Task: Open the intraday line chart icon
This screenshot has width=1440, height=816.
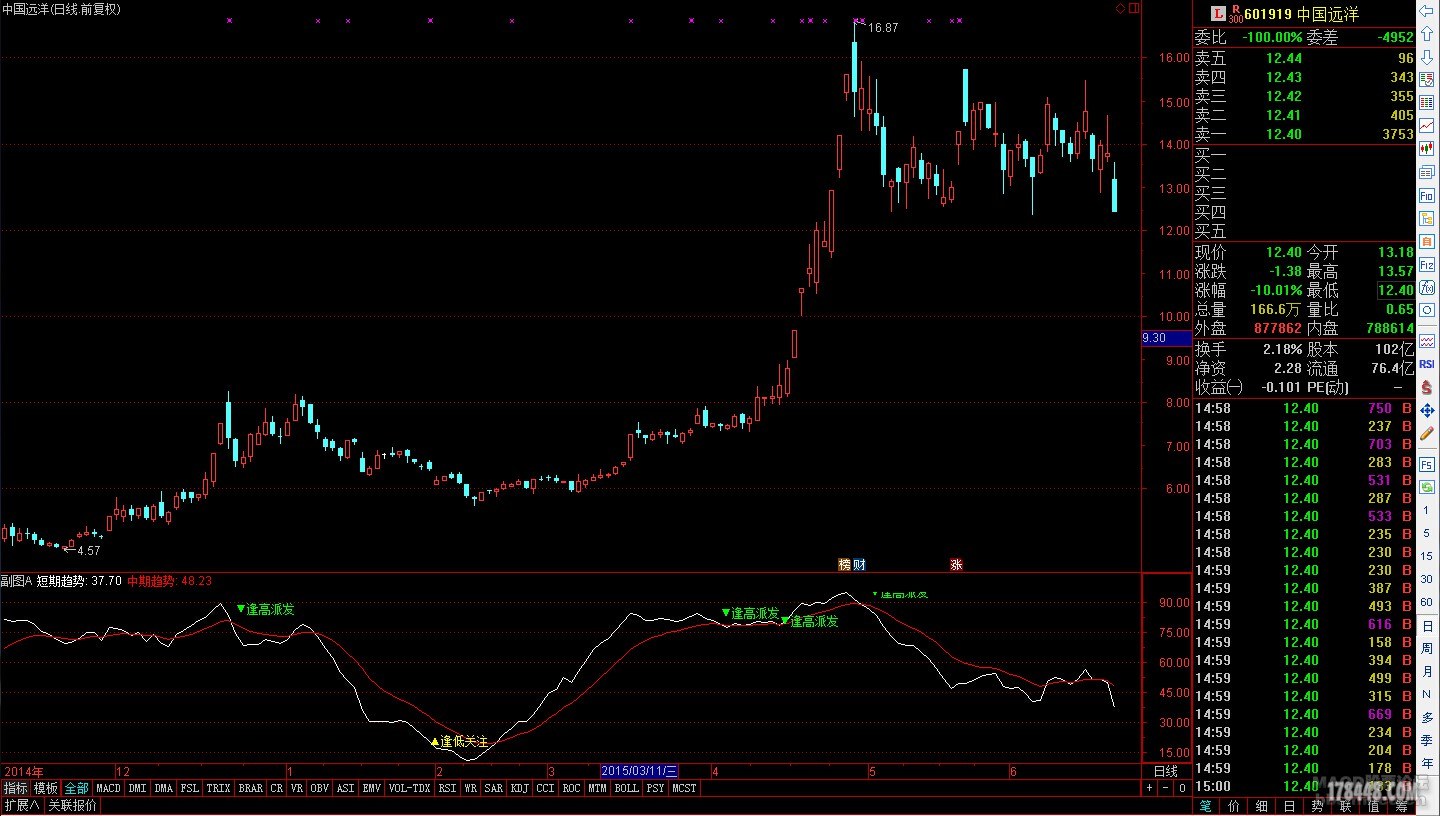Action: [1427, 126]
